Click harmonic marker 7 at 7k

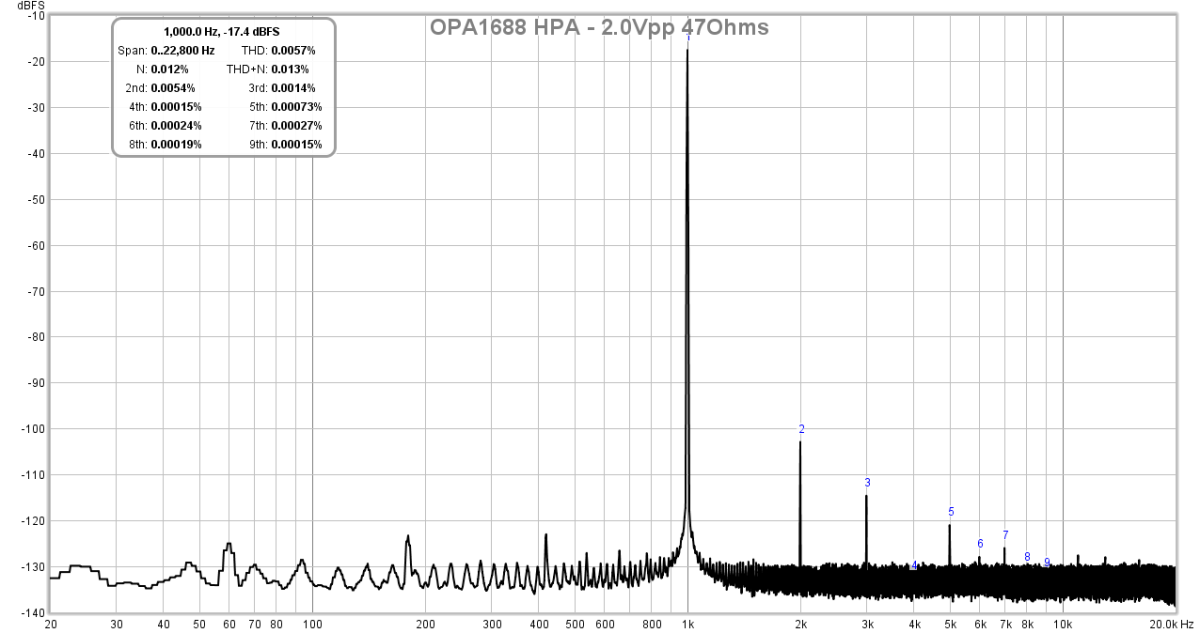(1005, 535)
